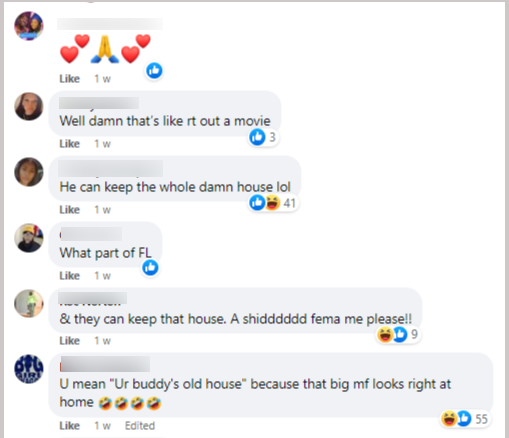Click the haha emoji on 'whole damn house' comment

272,203
